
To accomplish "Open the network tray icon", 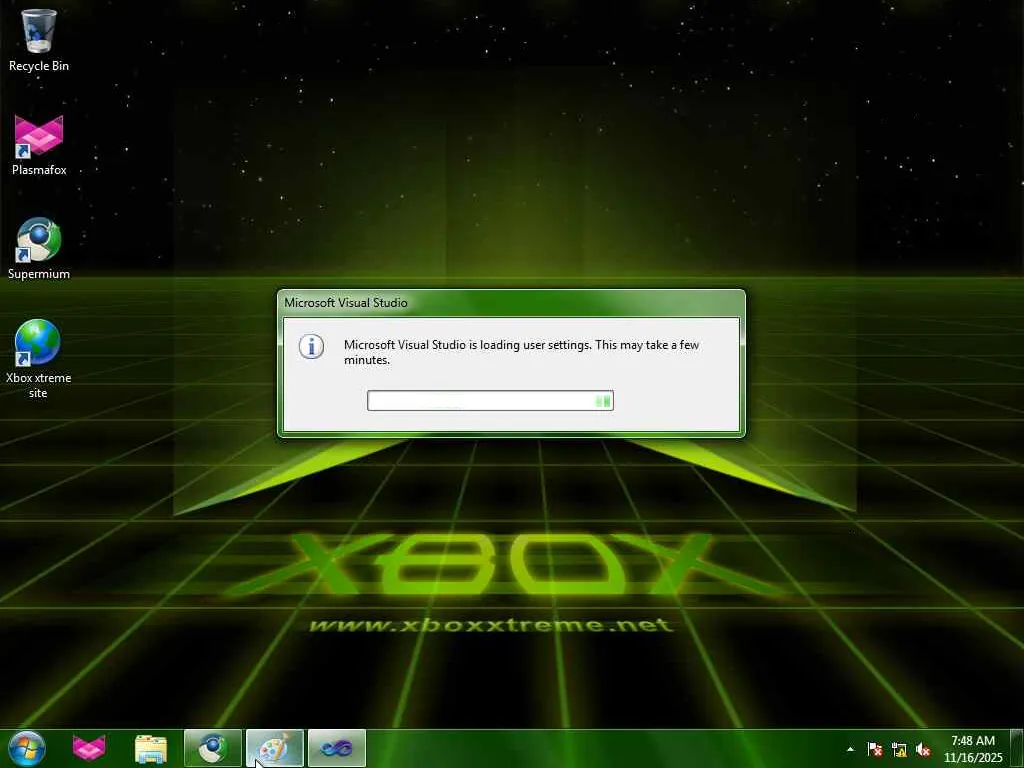I will tap(899, 749).
